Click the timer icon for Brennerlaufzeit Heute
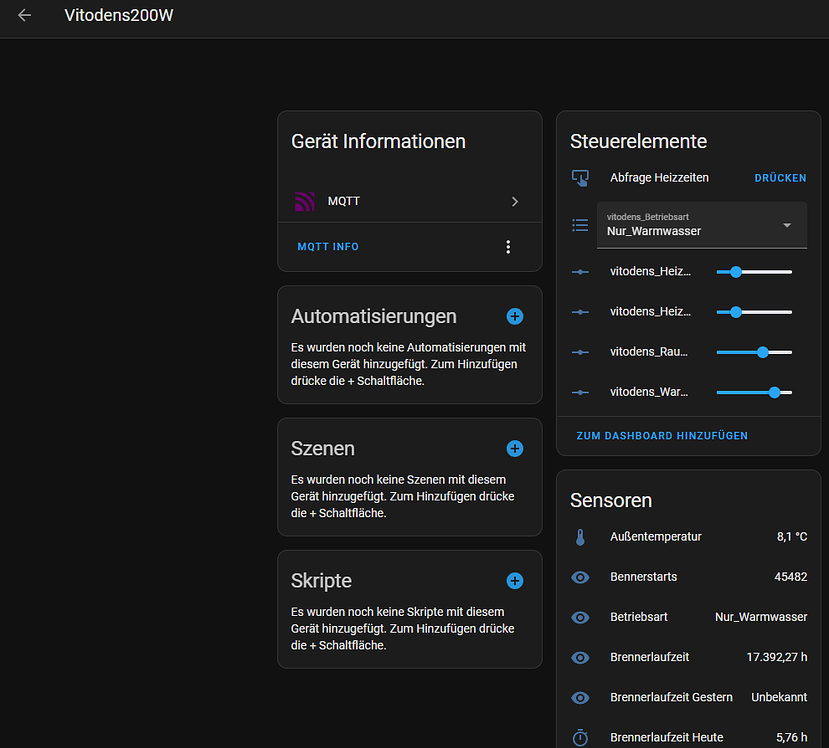829x748 pixels. click(580, 737)
